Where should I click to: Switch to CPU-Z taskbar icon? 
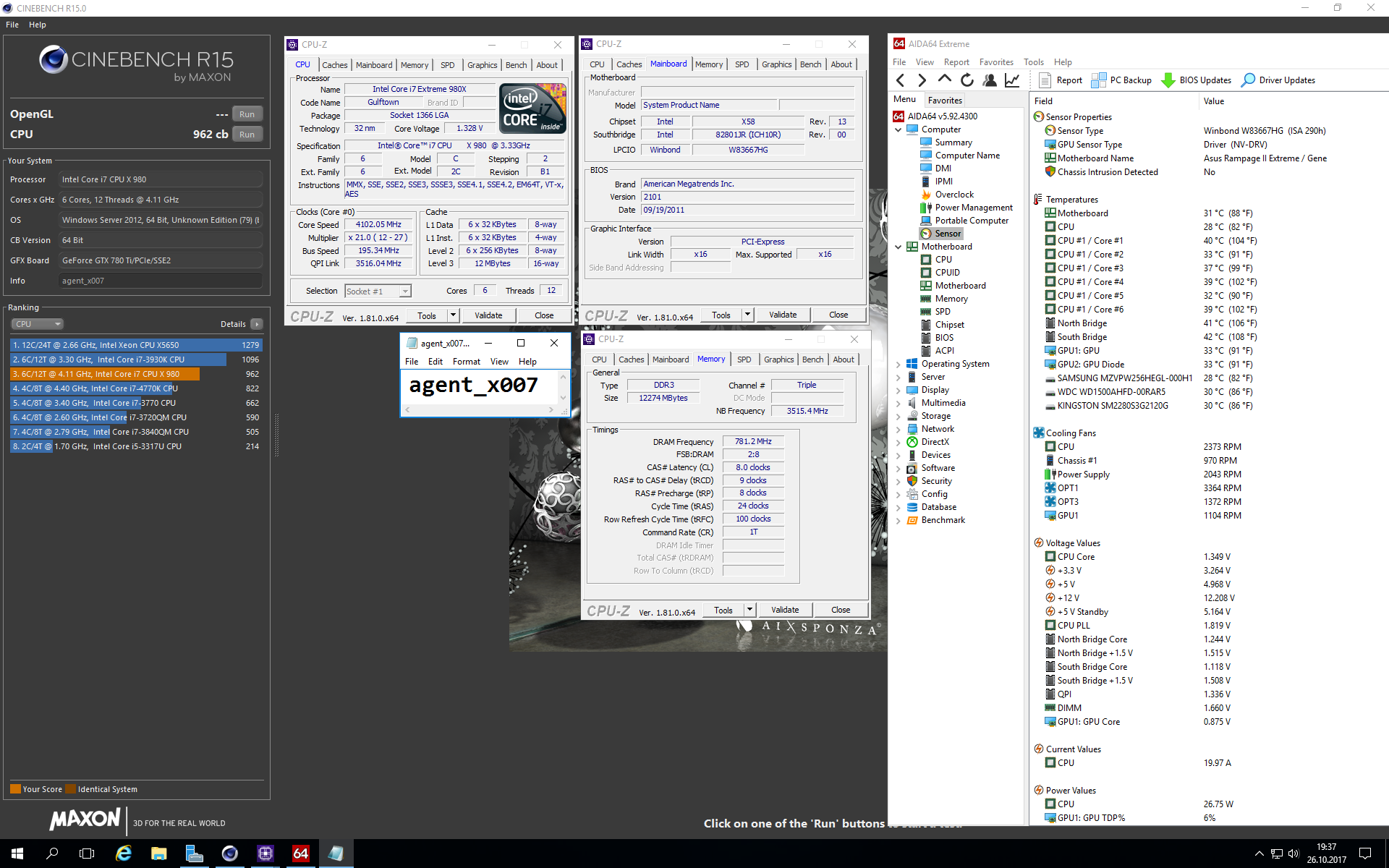coord(266,854)
